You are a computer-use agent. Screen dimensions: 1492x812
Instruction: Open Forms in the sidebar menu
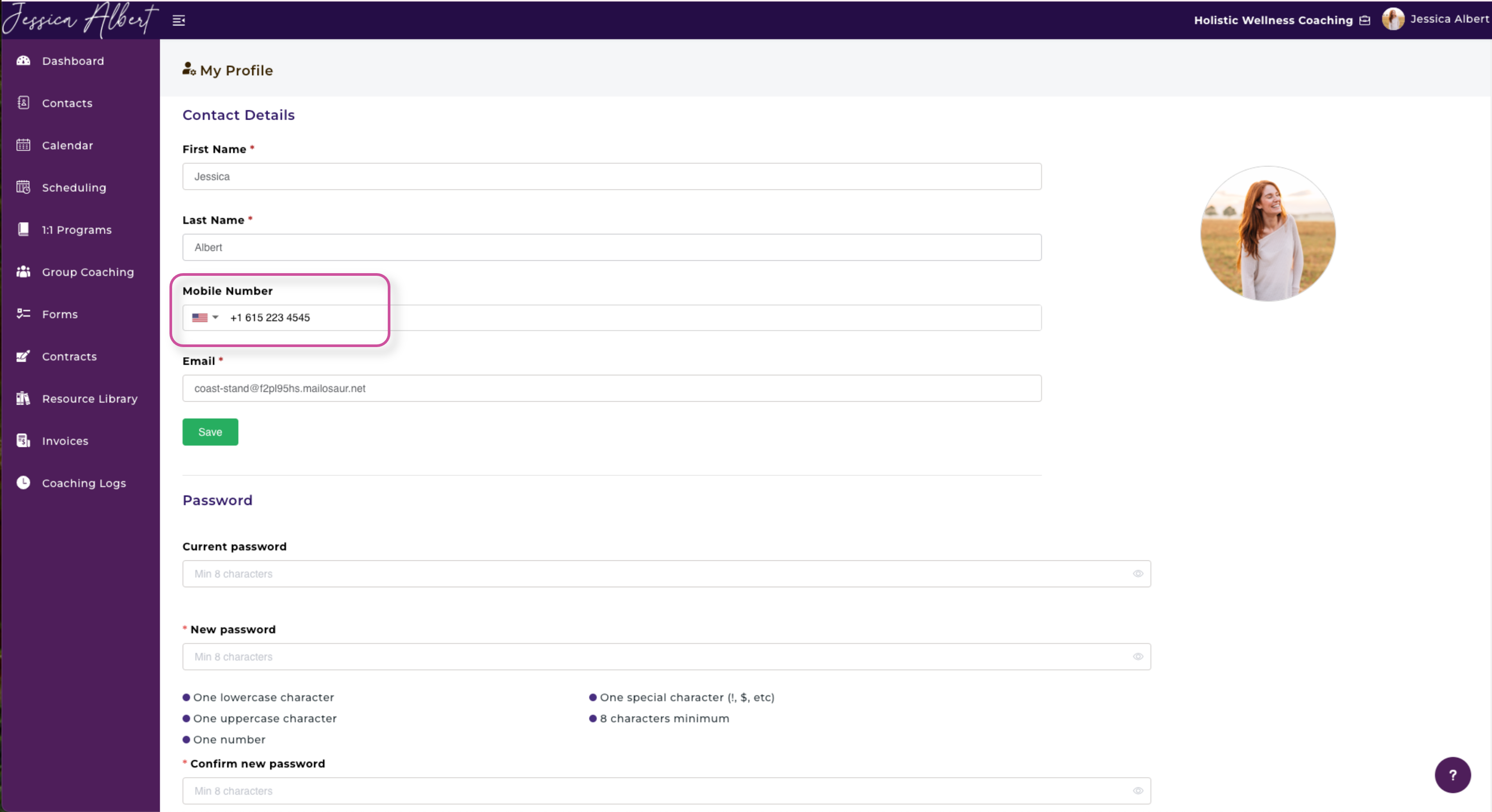pyautogui.click(x=60, y=314)
